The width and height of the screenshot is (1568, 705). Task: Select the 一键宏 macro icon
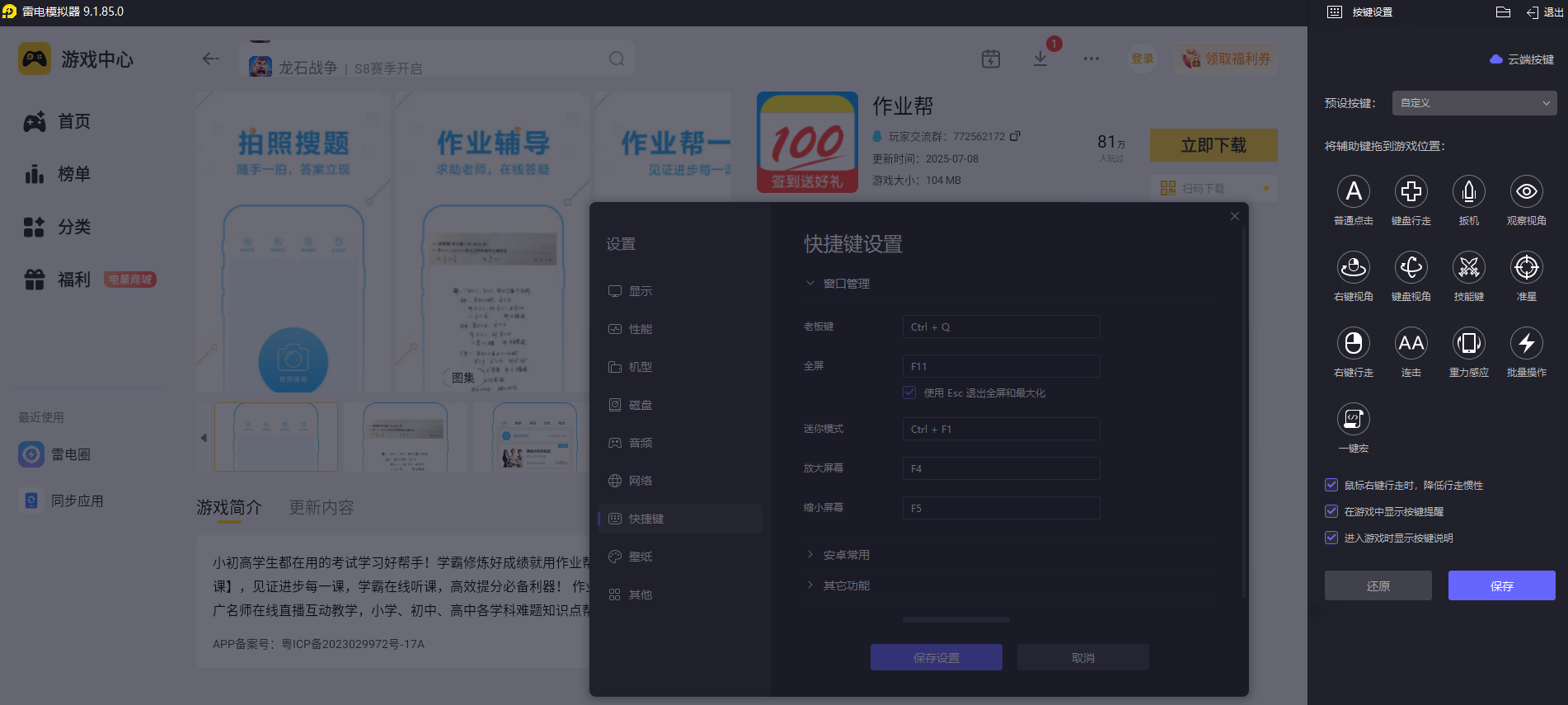(x=1354, y=419)
